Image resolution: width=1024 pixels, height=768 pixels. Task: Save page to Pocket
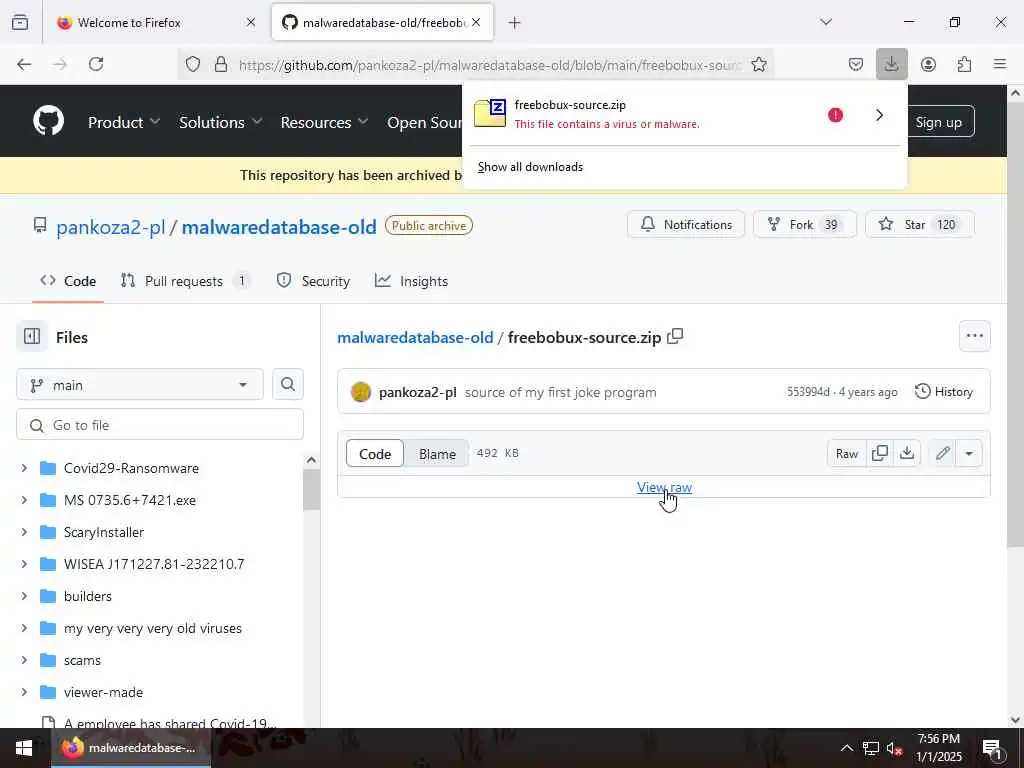856,64
